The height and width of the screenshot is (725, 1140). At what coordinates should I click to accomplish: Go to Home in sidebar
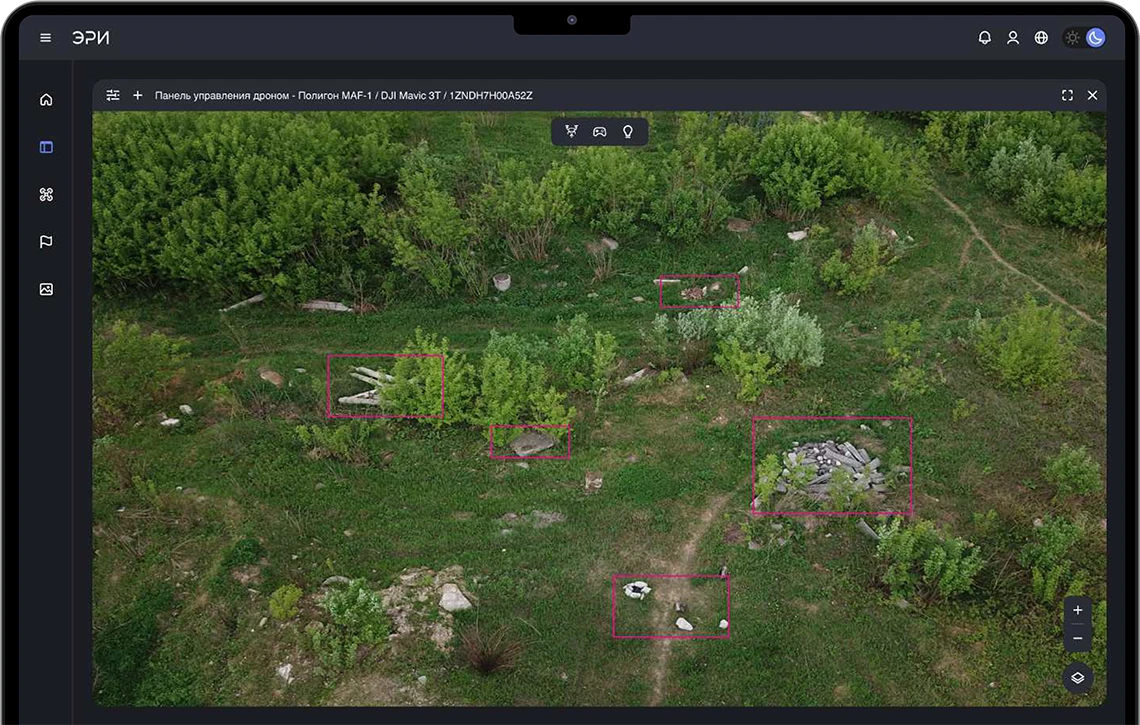point(46,100)
